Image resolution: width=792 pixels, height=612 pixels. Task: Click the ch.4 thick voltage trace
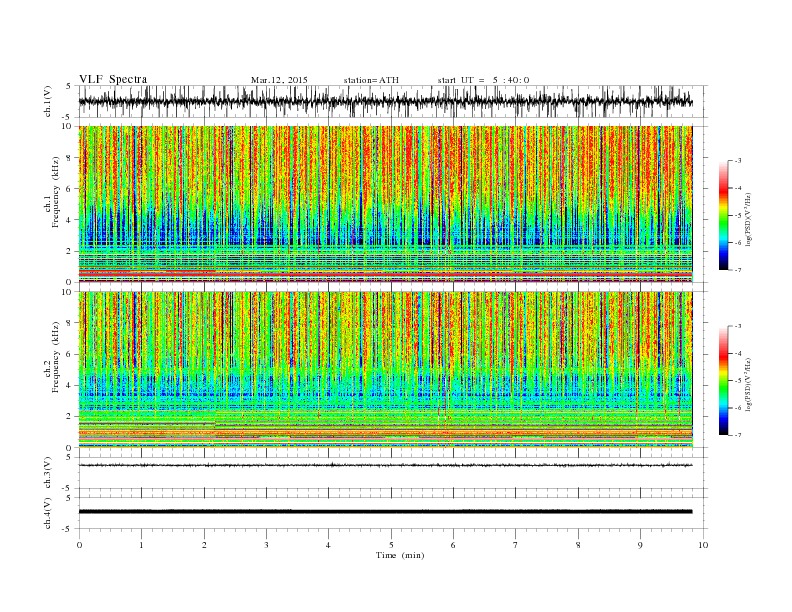[x=386, y=512]
